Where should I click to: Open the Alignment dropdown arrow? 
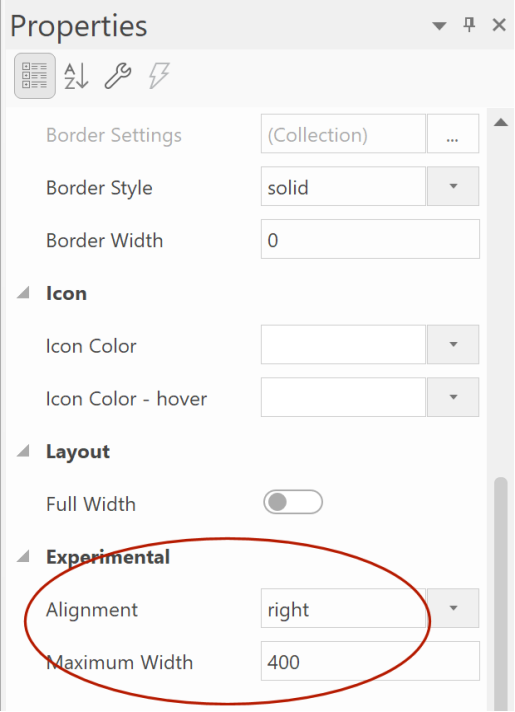click(x=453, y=608)
